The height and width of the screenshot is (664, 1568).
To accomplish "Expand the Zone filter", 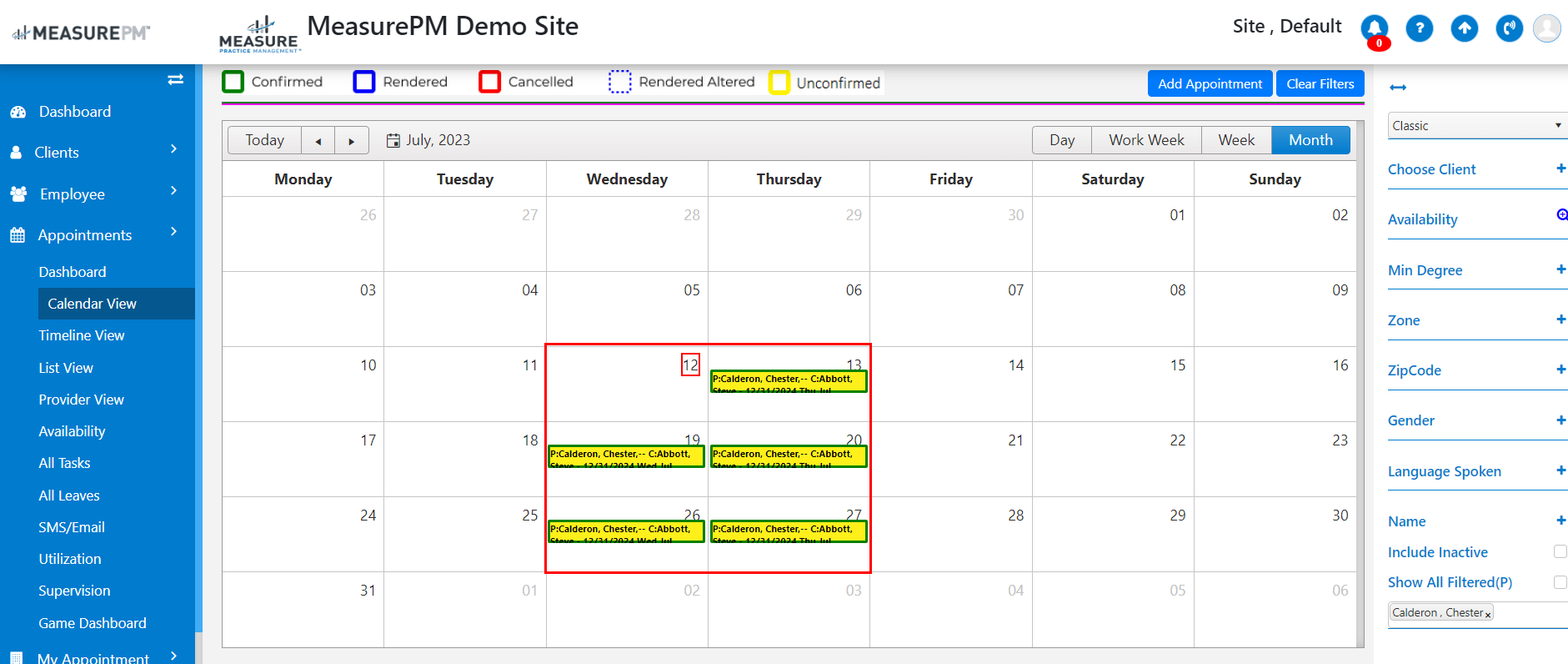I will coord(1560,319).
